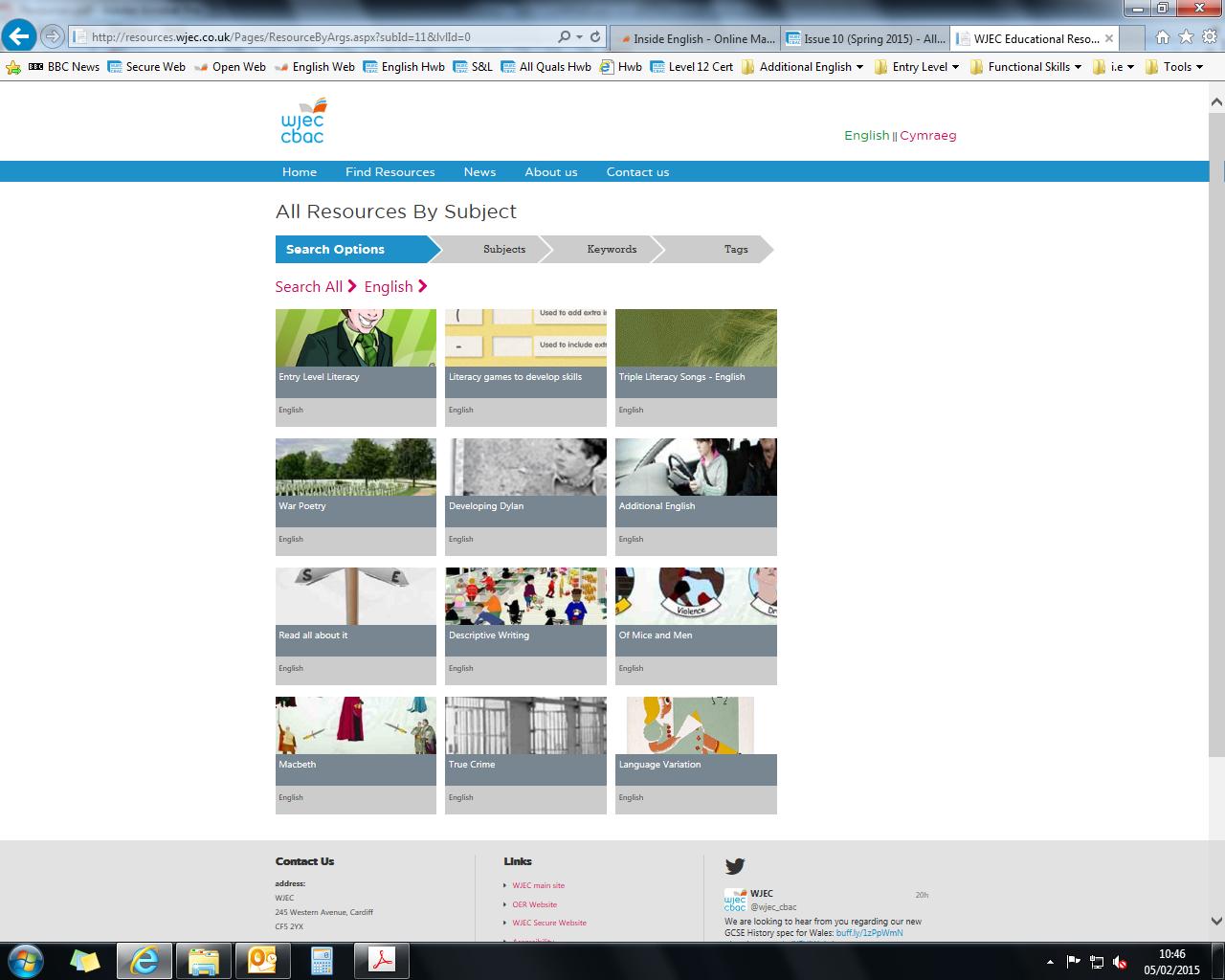Open the WJEC main site footer link
Screen dimensions: 1225x980
click(538, 886)
